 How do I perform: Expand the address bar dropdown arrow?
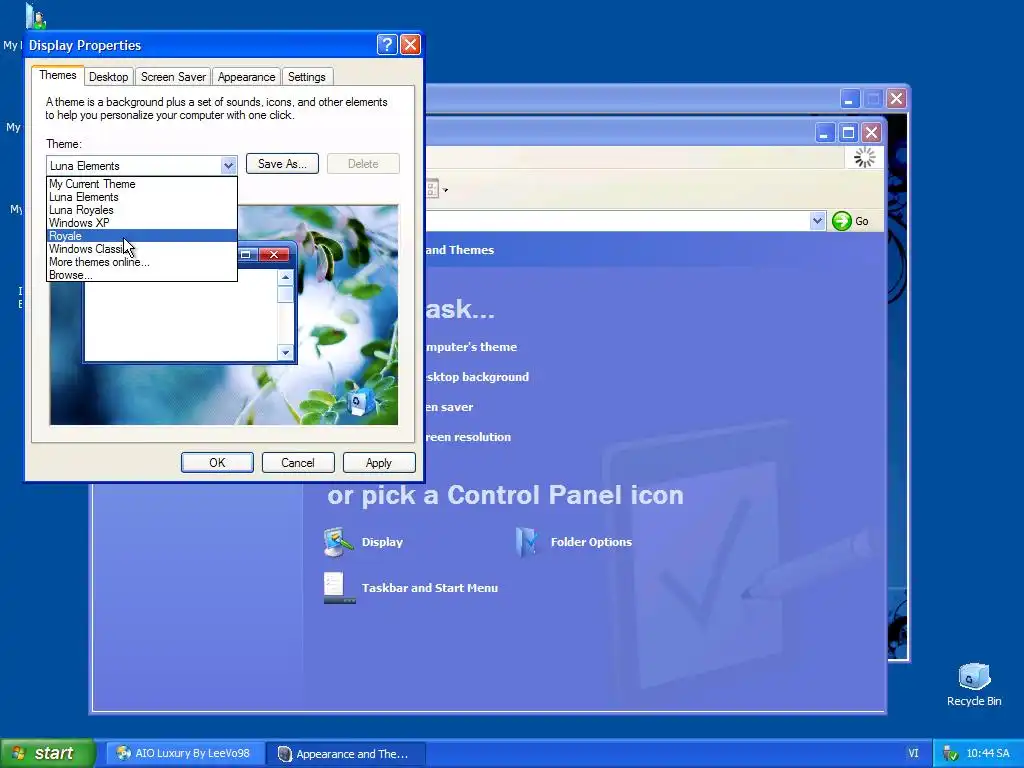(817, 221)
